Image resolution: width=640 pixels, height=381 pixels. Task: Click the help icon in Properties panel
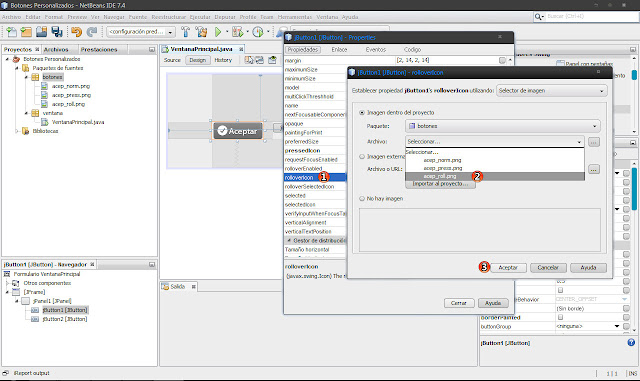[631, 343]
